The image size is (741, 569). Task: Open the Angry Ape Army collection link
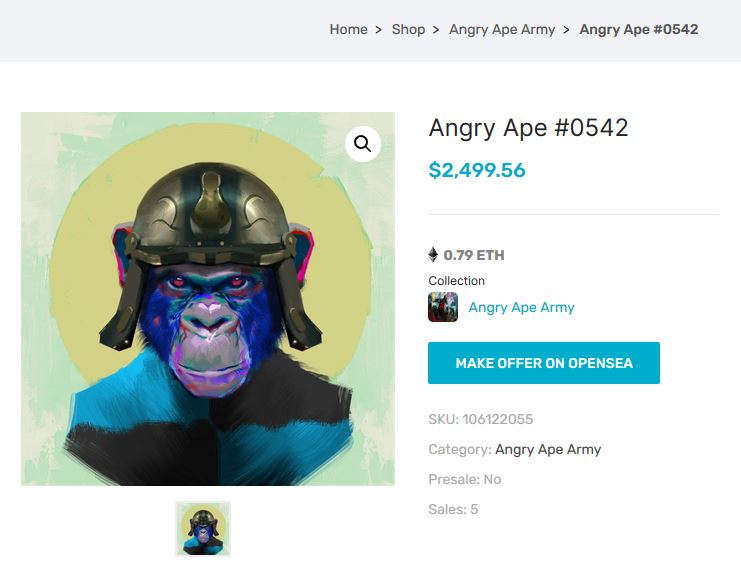[x=521, y=307]
